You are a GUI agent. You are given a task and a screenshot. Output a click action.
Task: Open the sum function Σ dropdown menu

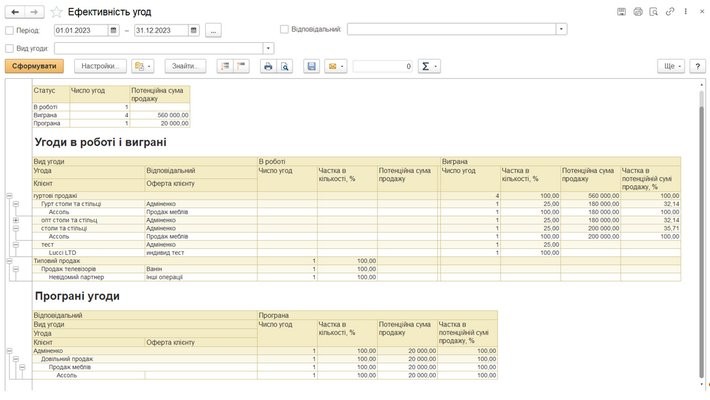428,66
